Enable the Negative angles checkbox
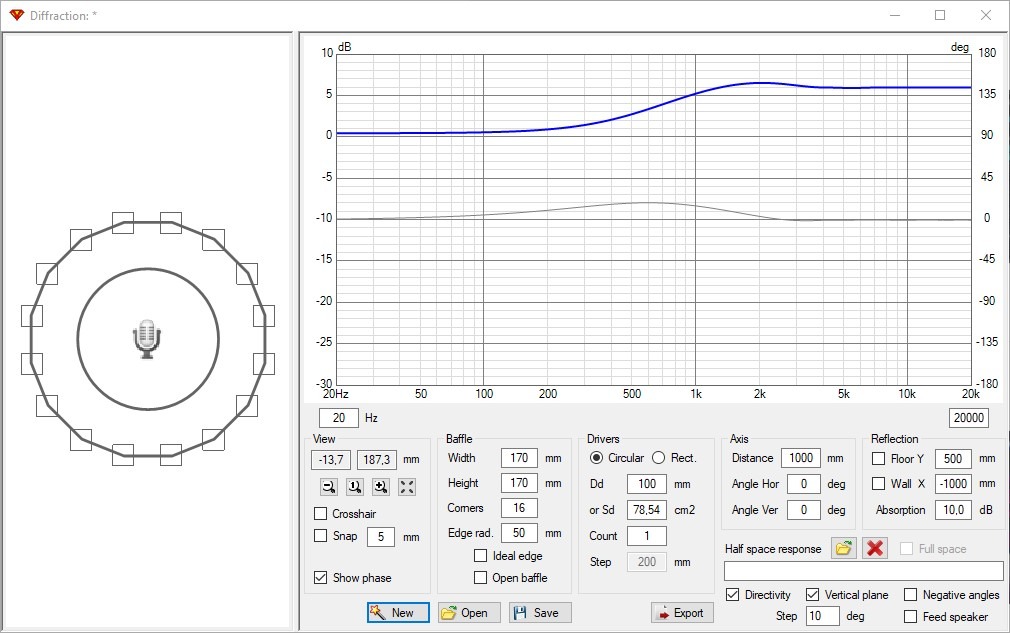The height and width of the screenshot is (633, 1010). pos(910,594)
